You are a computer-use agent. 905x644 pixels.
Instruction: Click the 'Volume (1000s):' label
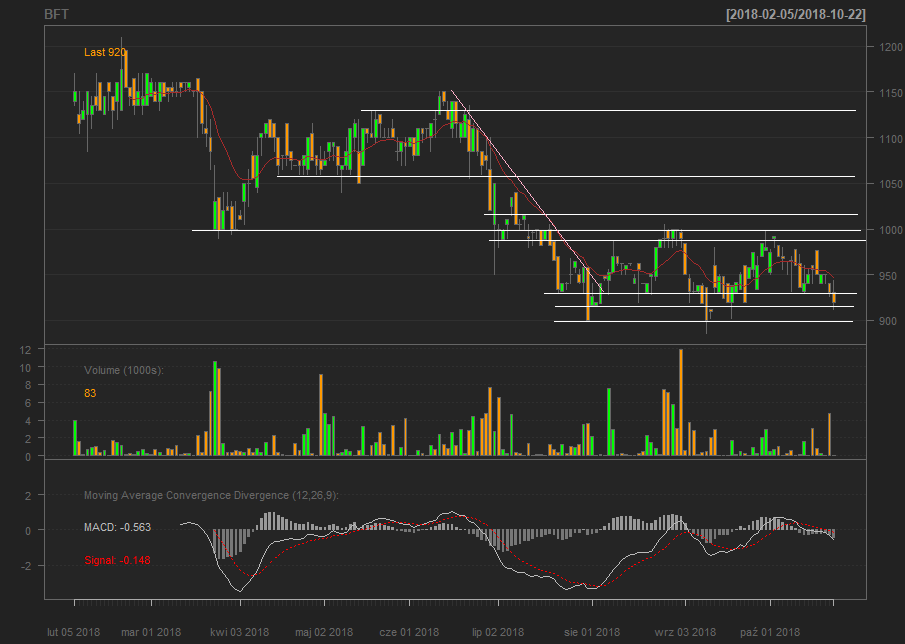pos(124,370)
